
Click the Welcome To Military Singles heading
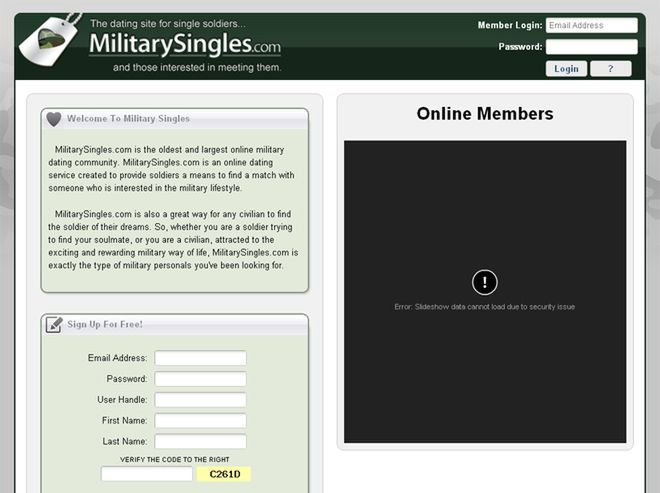pos(128,119)
